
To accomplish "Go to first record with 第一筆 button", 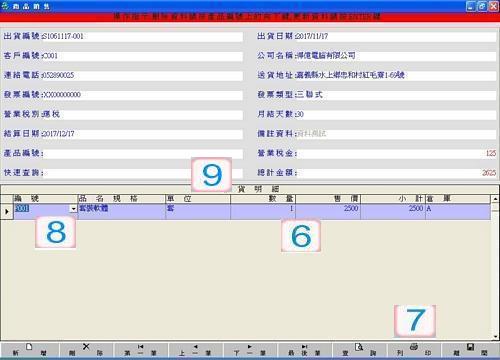I will point(140,350).
